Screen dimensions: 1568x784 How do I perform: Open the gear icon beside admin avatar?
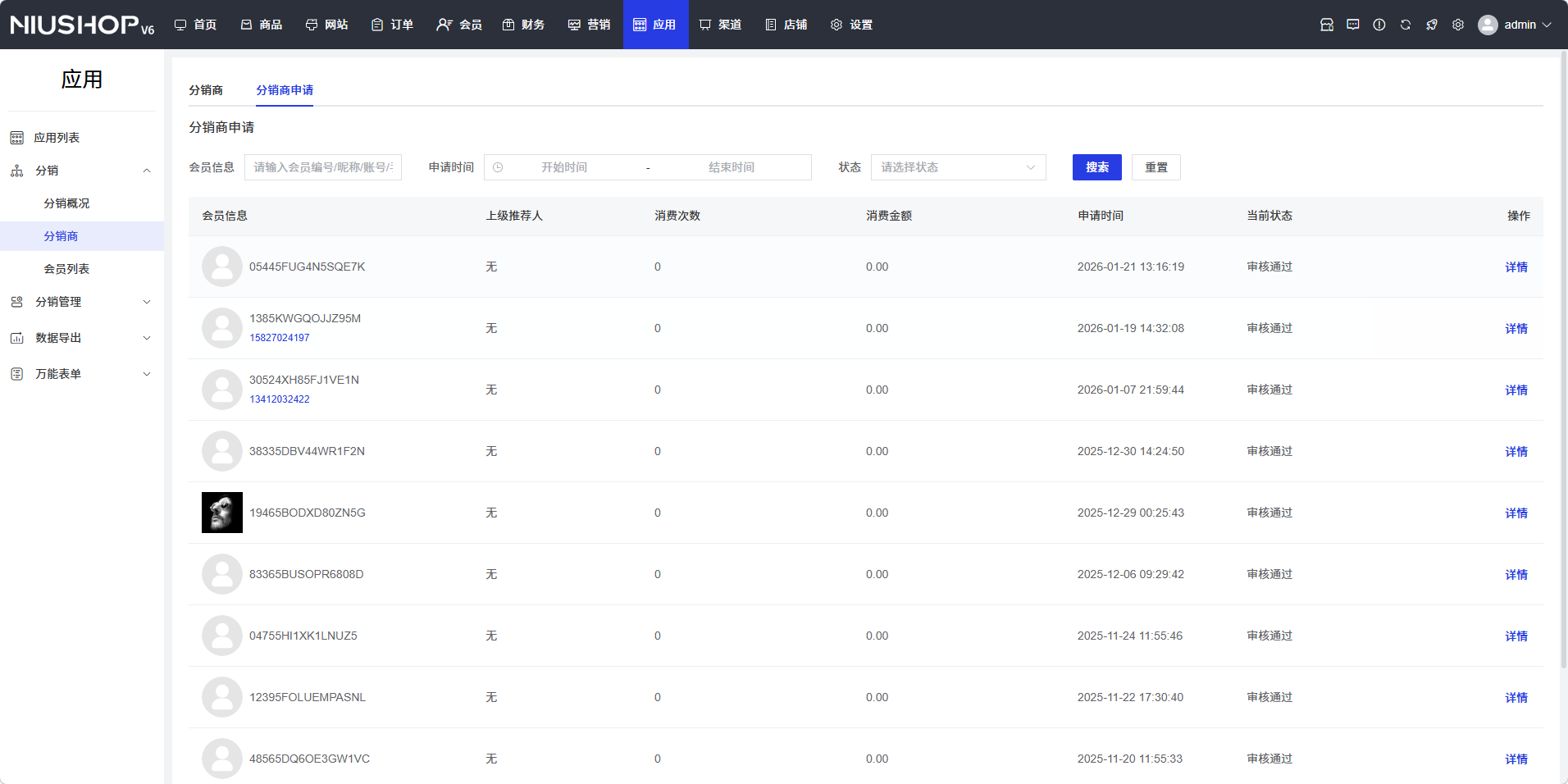click(1457, 25)
